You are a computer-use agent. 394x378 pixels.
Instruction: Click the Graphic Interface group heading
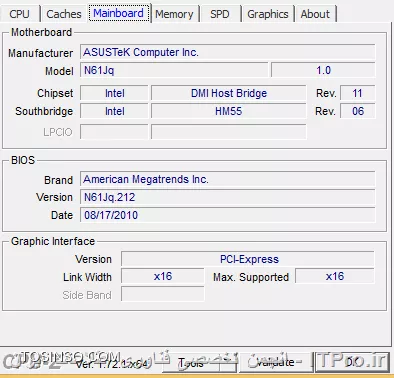pyautogui.click(x=53, y=241)
